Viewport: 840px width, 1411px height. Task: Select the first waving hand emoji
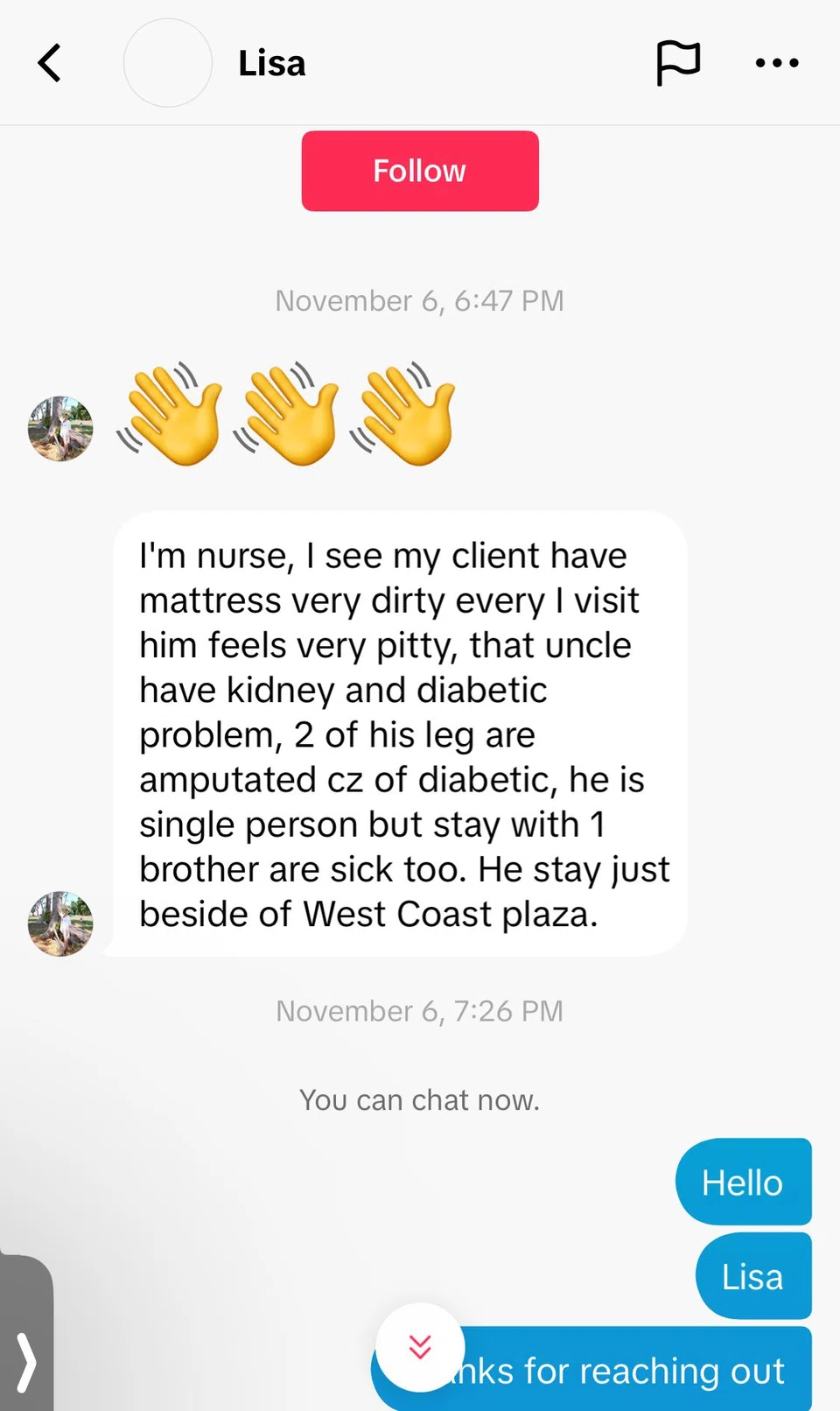tap(171, 414)
